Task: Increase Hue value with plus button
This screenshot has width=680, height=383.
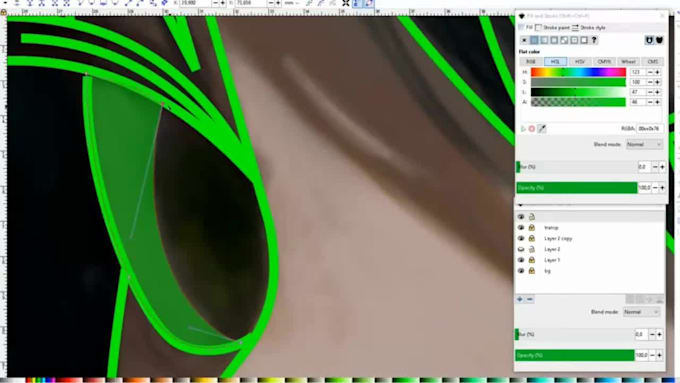Action: (x=657, y=72)
